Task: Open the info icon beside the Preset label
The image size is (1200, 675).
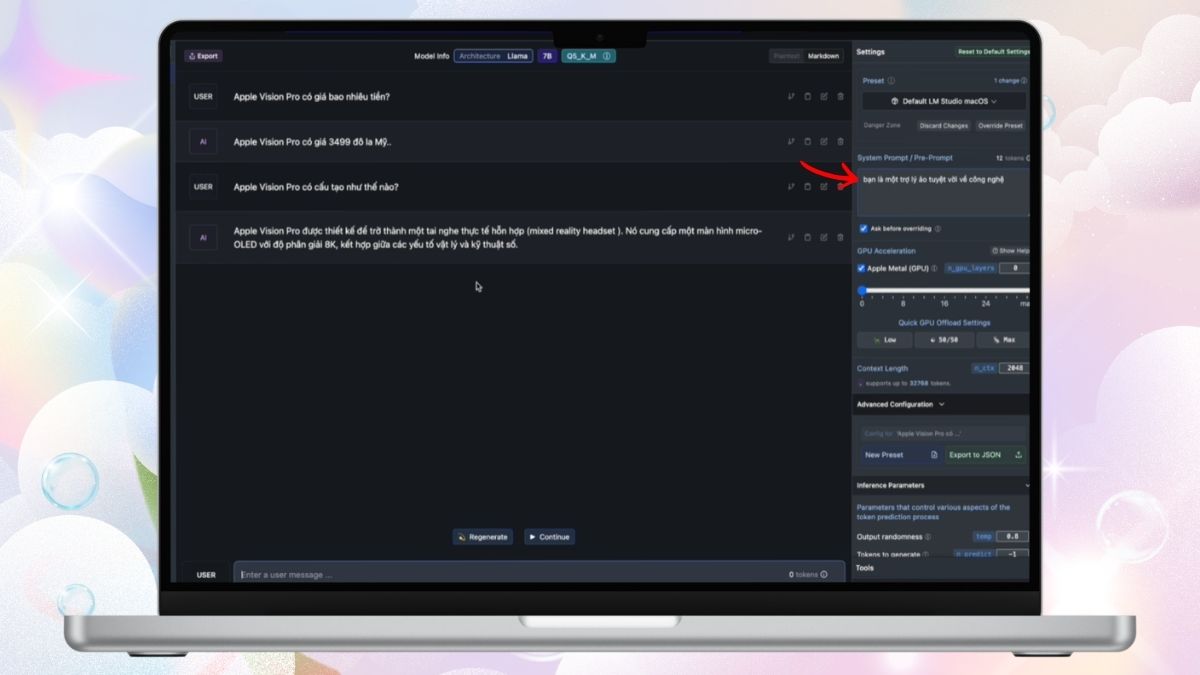Action: point(891,81)
